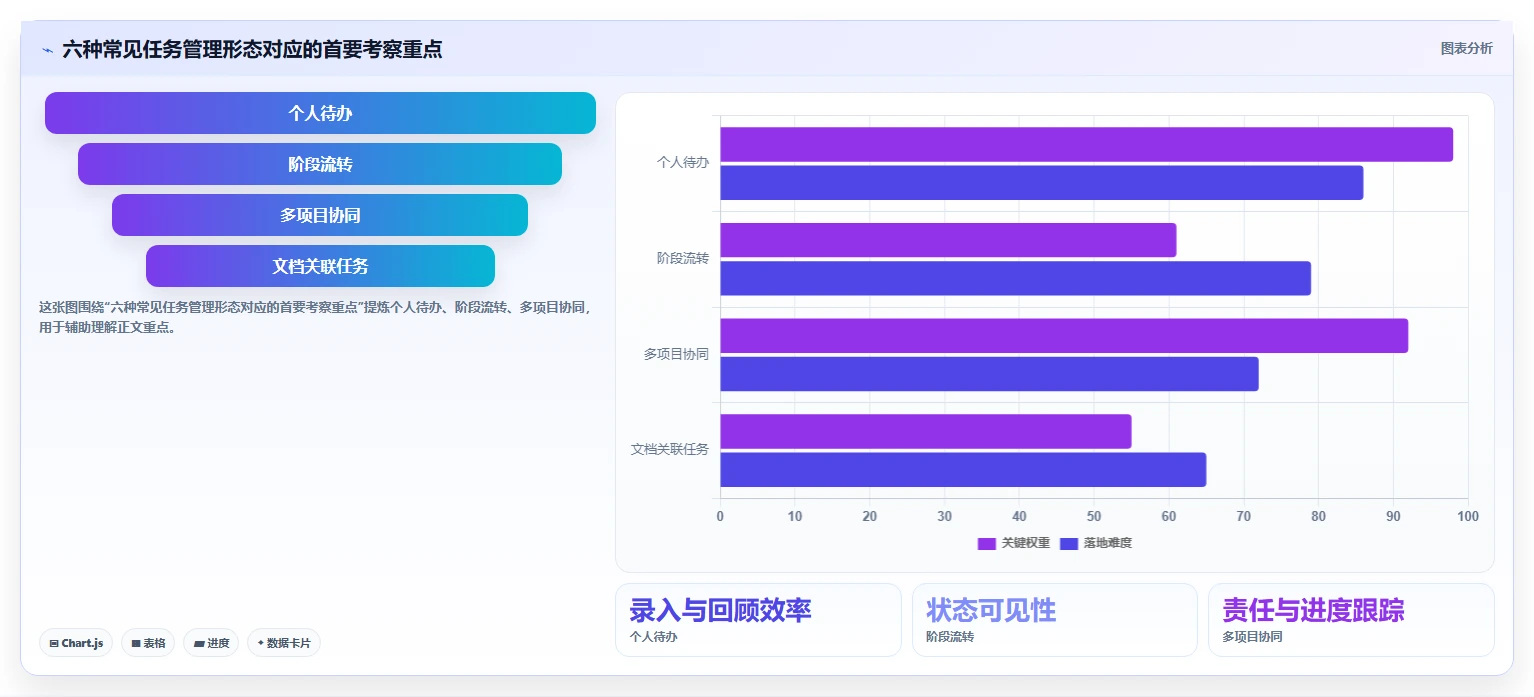Click the Chart.js tag chip
The height and width of the screenshot is (697, 1534).
coord(76,643)
